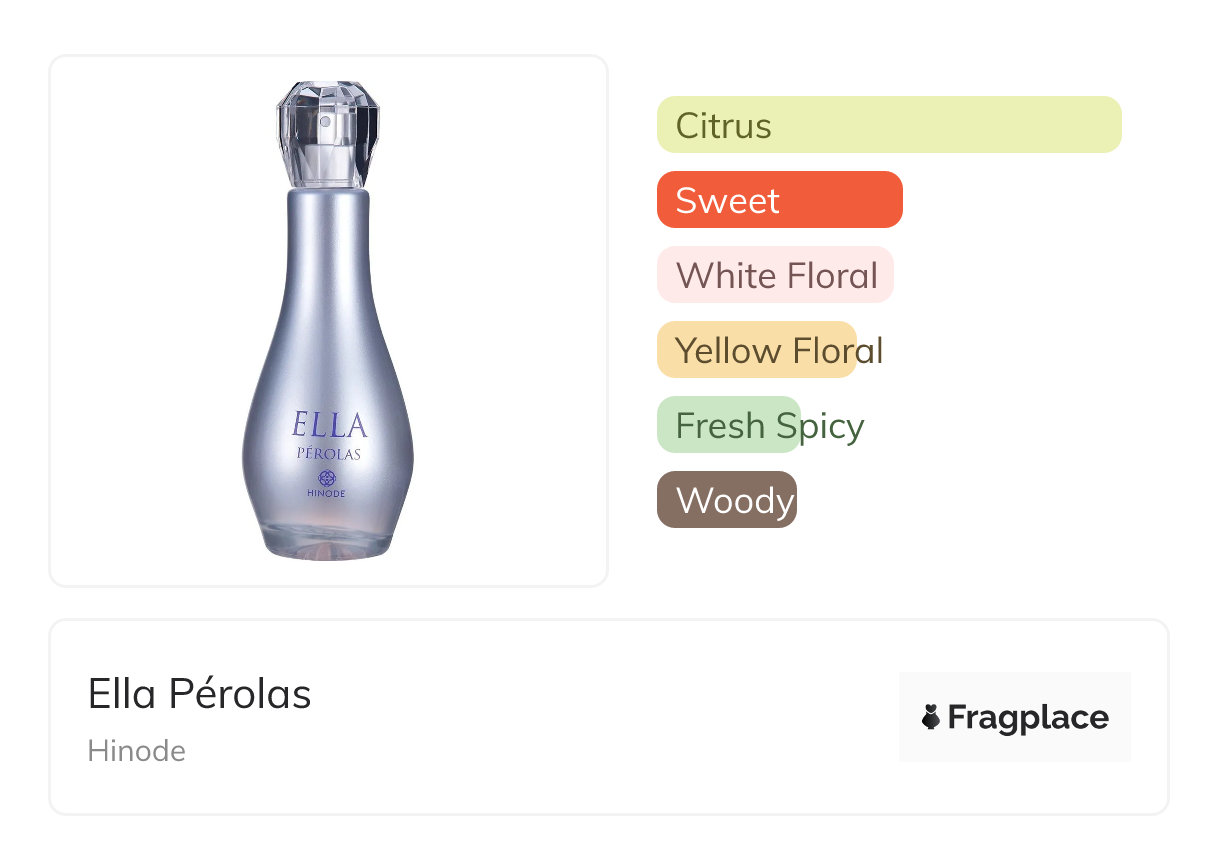This screenshot has height=864, width=1218.
Task: Open the Hinode brand link below the title
Action: tap(137, 750)
